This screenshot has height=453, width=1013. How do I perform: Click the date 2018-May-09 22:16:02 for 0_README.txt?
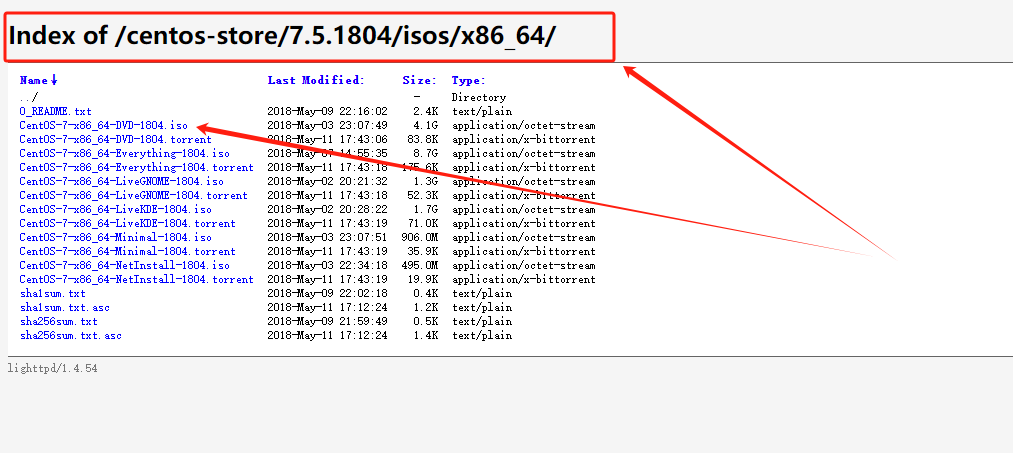click(x=328, y=112)
